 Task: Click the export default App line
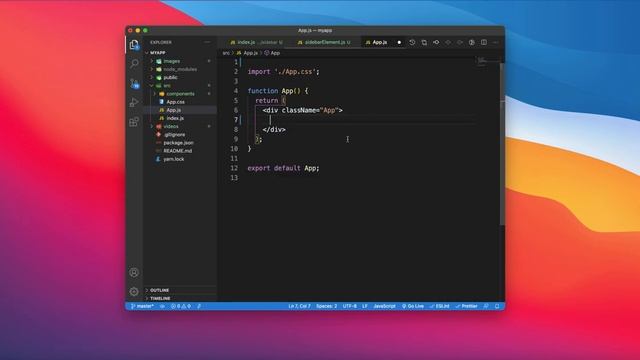point(283,168)
